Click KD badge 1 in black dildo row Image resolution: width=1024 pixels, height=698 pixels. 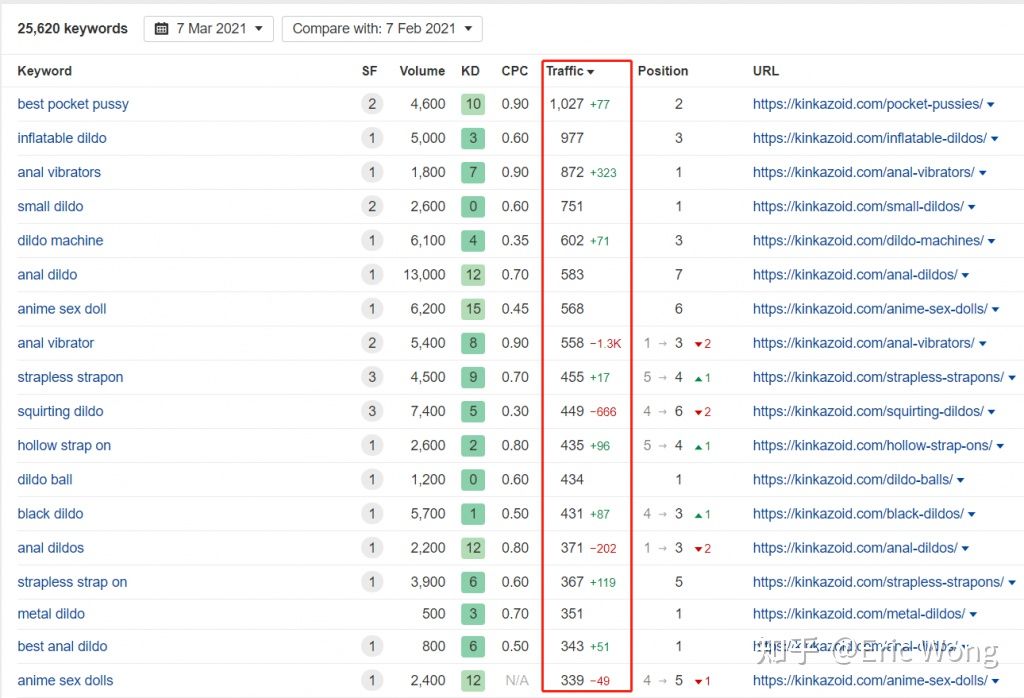473,514
